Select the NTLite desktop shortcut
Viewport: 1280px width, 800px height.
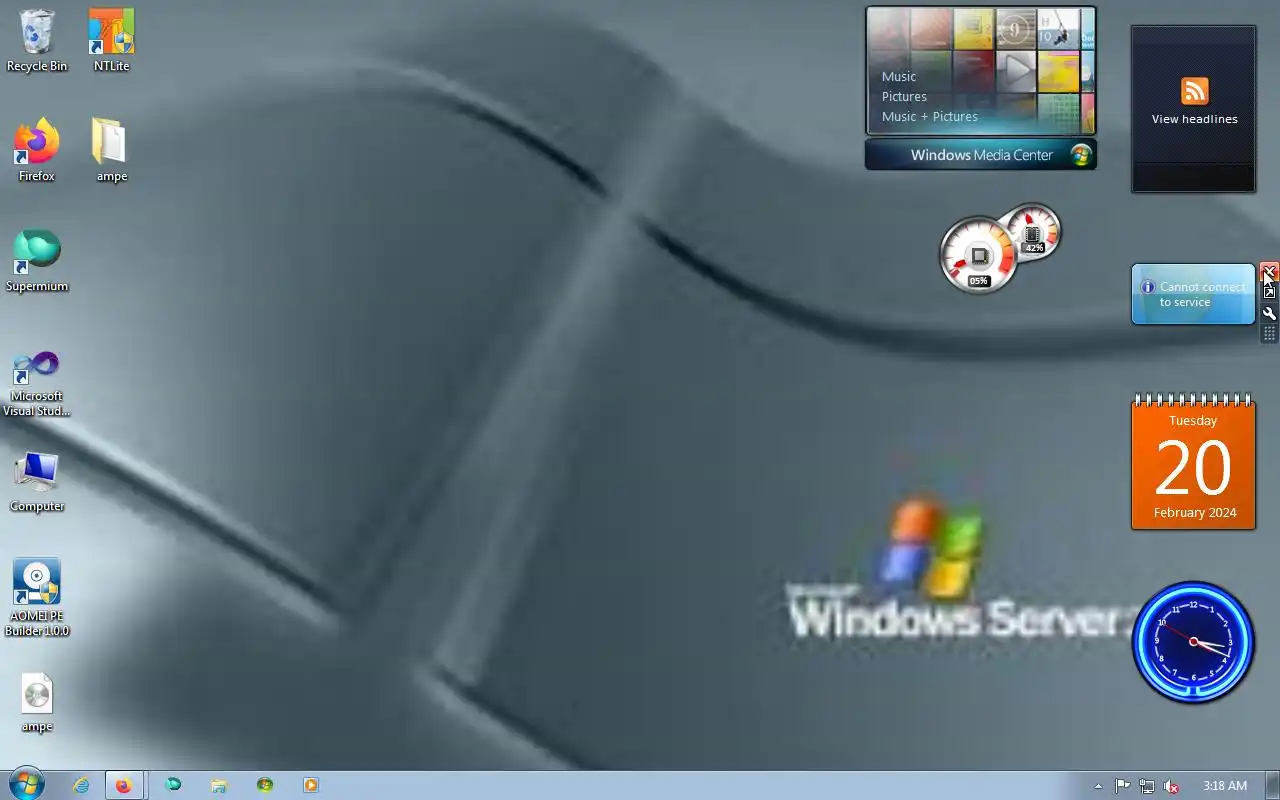[x=111, y=41]
